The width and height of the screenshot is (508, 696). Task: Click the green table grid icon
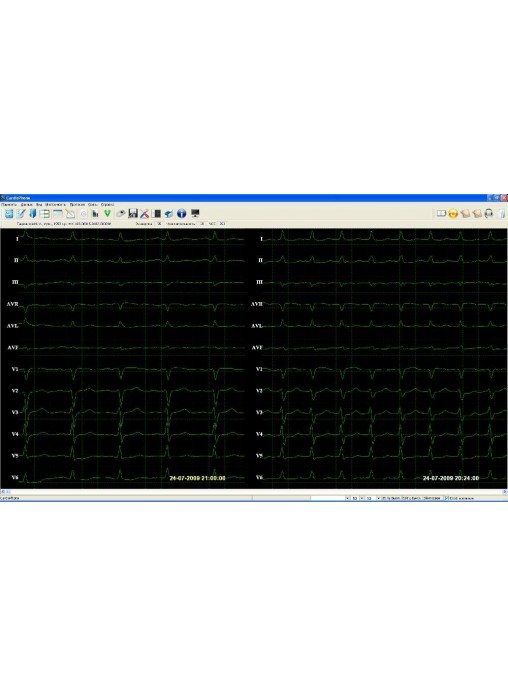44,214
